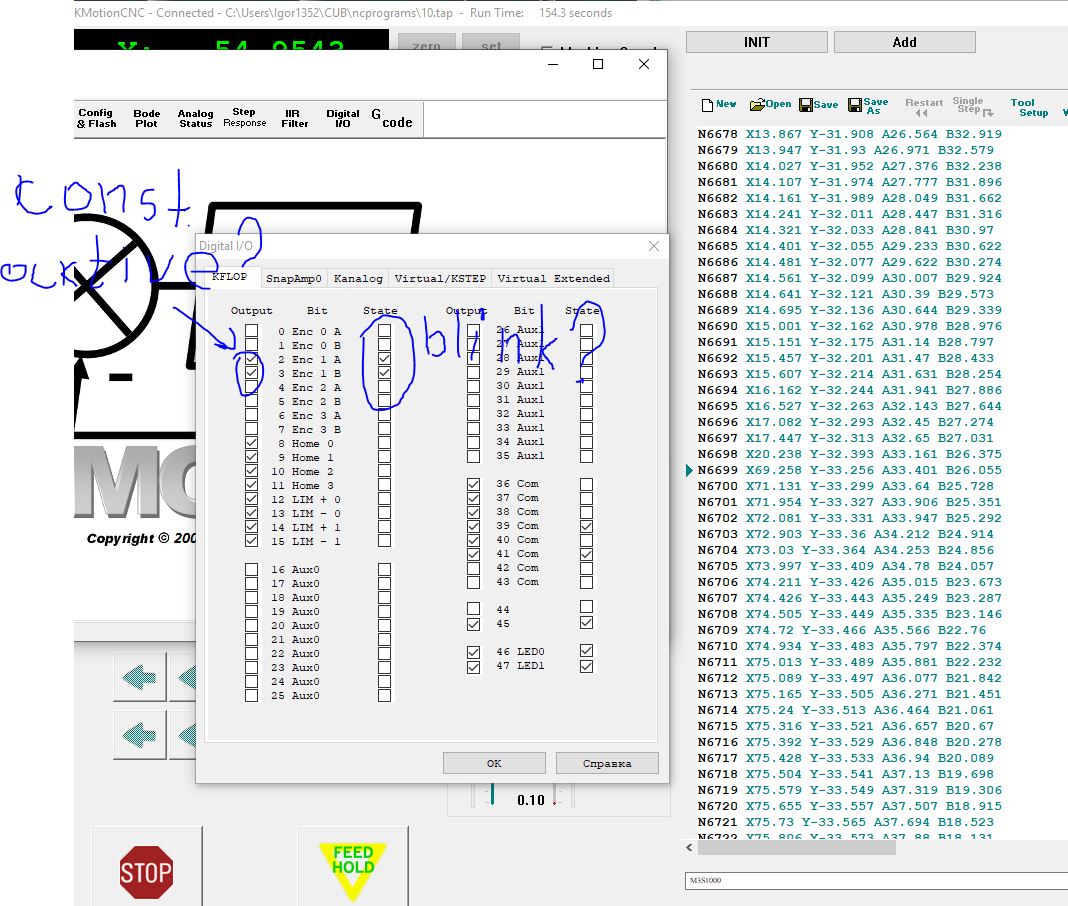1068x906 pixels.
Task: Enable output checkbox for bit 16 Aux0
Action: (251, 569)
